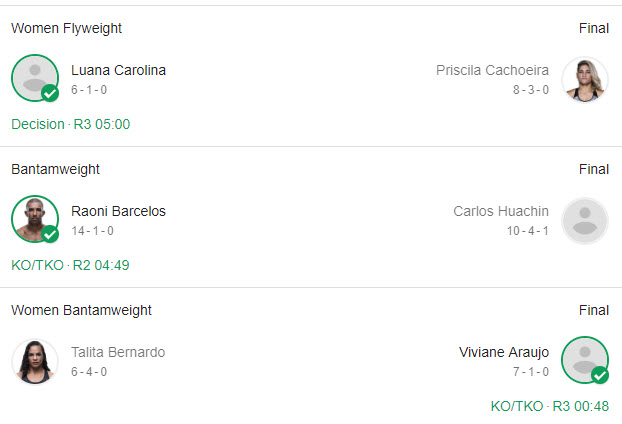The image size is (622, 424).
Task: Click Luana Carolina's avatar icon
Action: (34, 77)
